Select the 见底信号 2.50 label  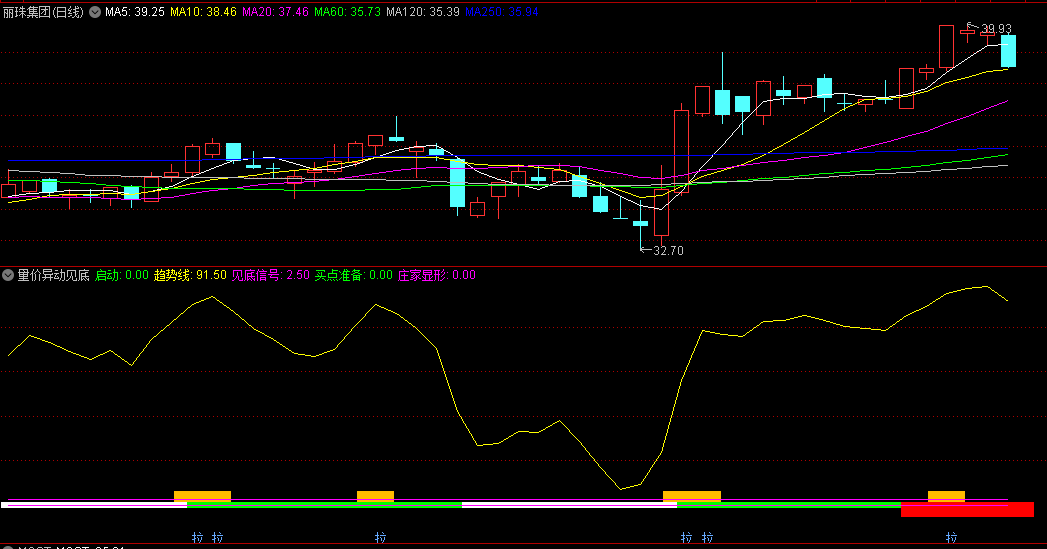tap(270, 275)
